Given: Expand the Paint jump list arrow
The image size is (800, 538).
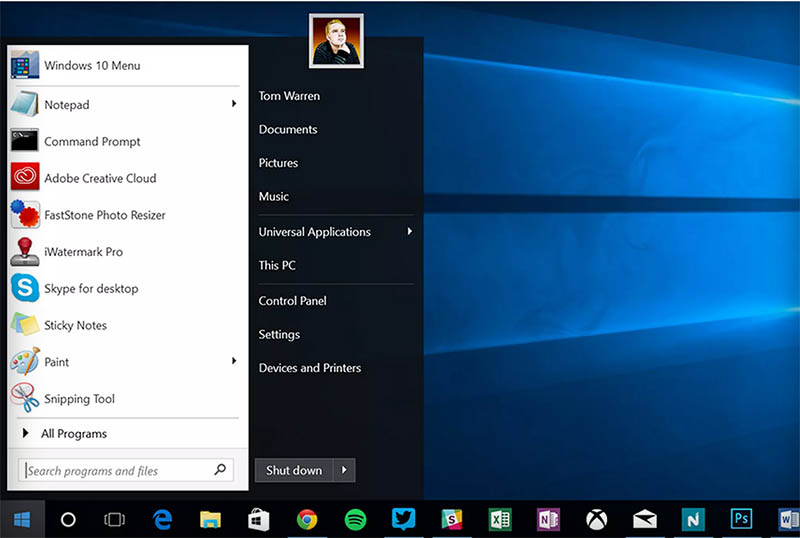Looking at the screenshot, I should point(234,361).
